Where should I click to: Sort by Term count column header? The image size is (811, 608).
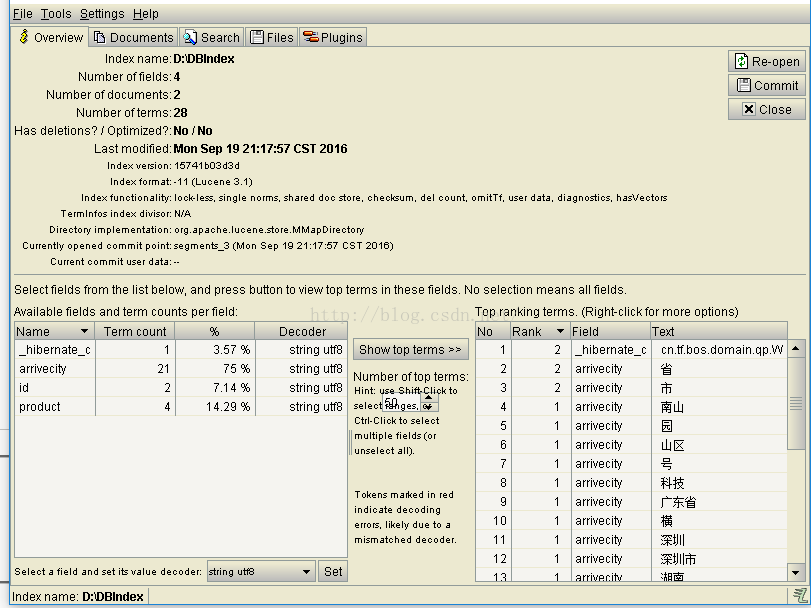click(x=134, y=331)
